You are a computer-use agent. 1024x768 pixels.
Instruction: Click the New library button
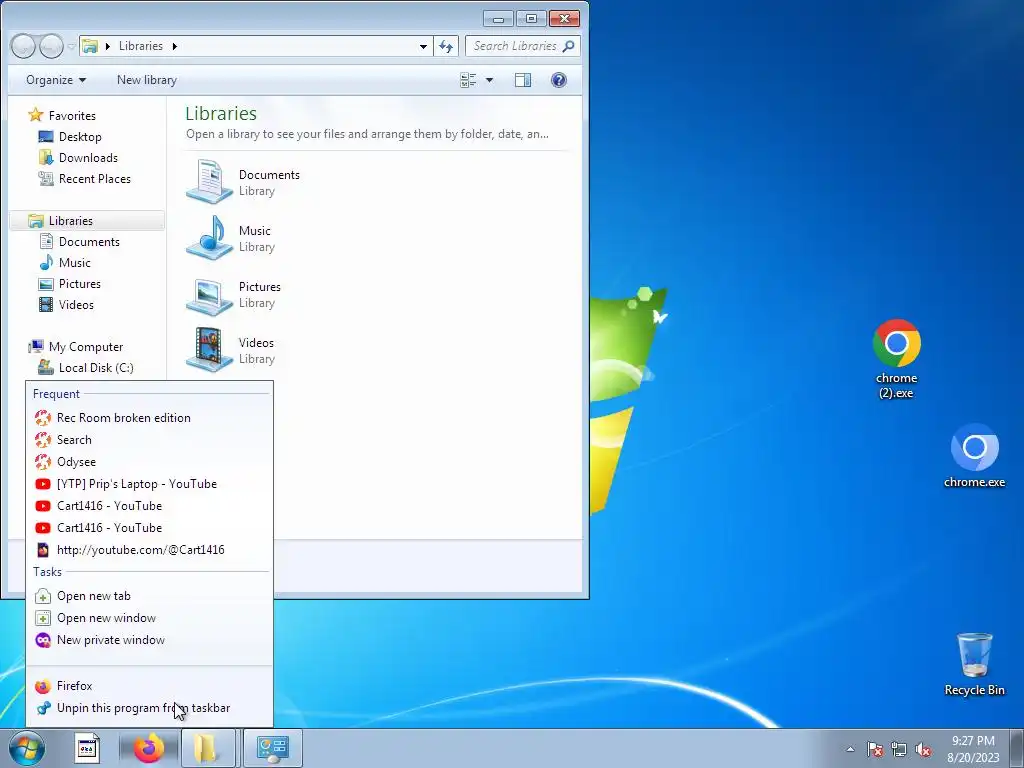[x=147, y=80]
